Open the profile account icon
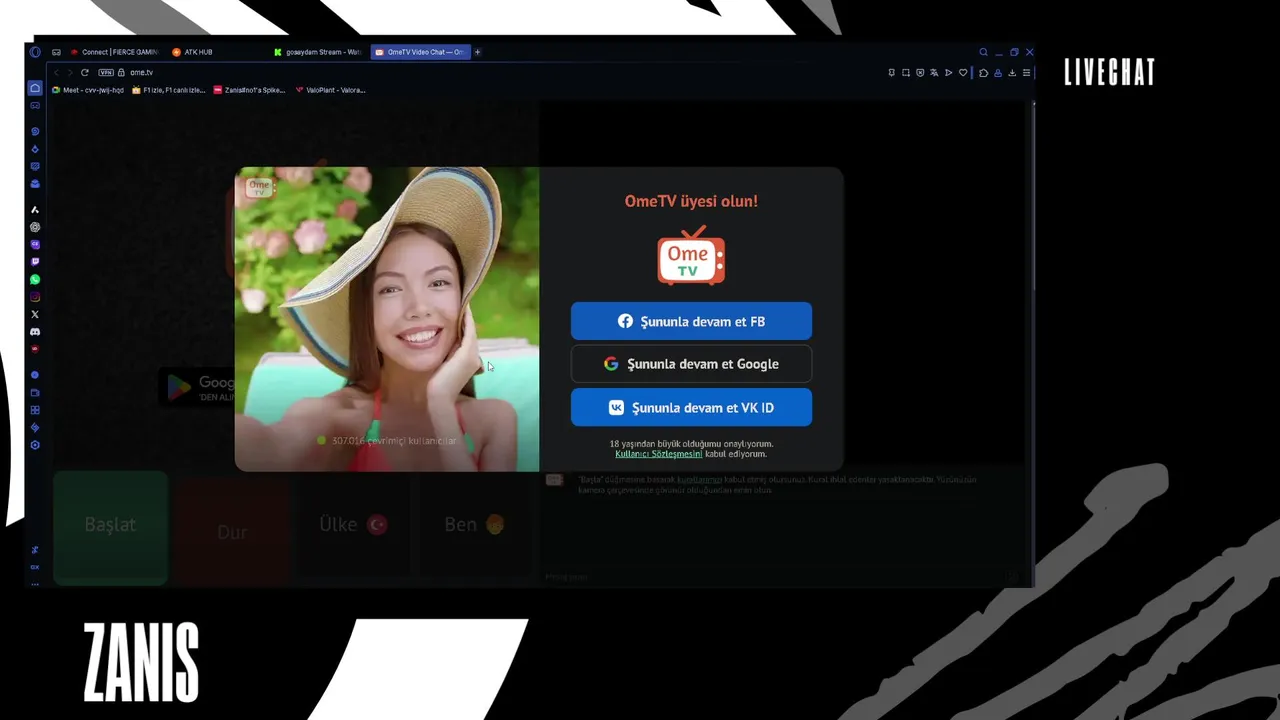This screenshot has width=1280, height=720. [997, 72]
